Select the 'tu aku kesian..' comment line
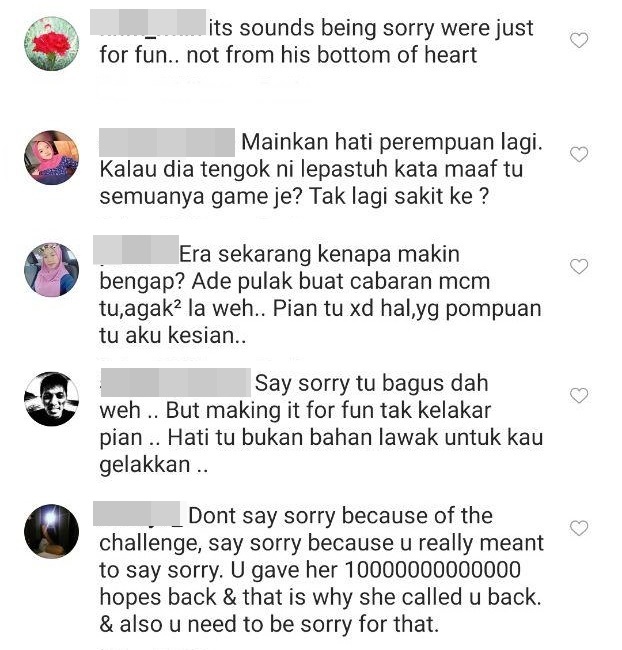The width and height of the screenshot is (622, 650). (173, 335)
